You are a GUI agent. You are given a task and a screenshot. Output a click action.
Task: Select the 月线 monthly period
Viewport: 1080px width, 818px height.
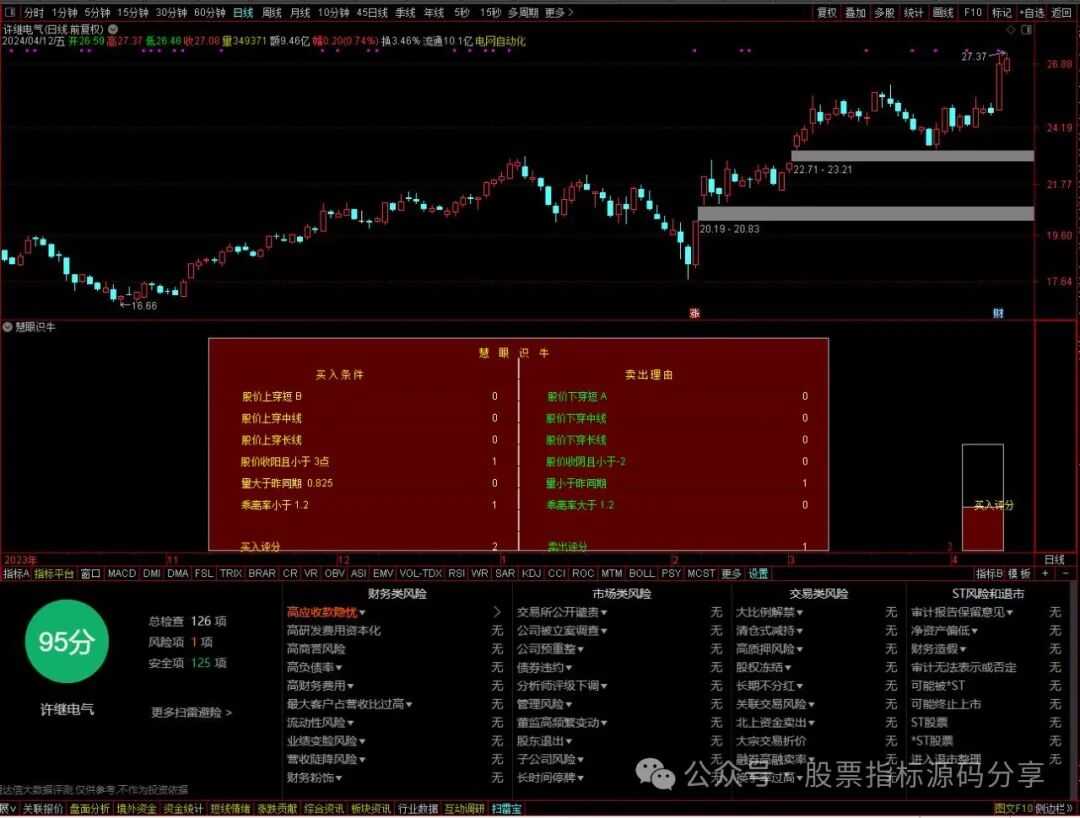pos(300,12)
